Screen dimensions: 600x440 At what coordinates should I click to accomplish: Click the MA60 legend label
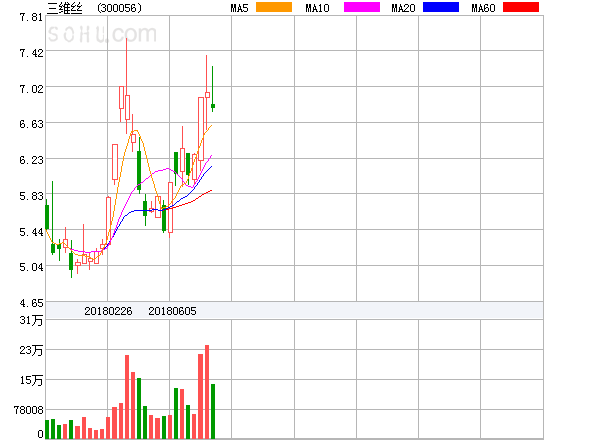[483, 8]
